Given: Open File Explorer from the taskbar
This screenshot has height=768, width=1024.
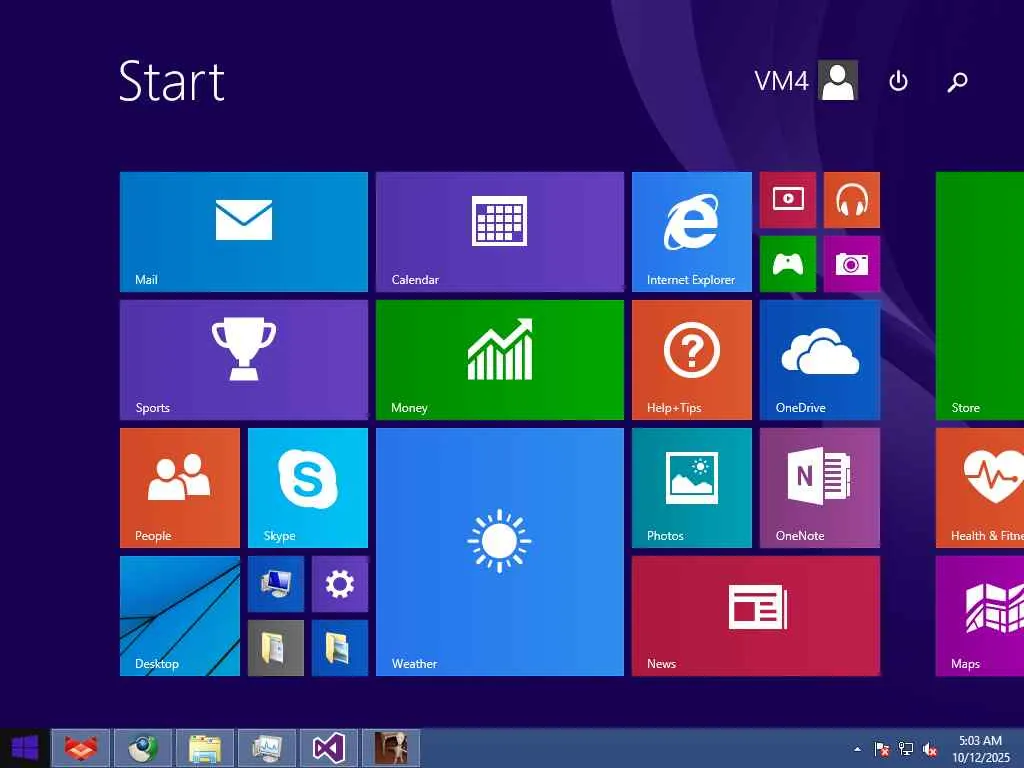Looking at the screenshot, I should point(204,748).
